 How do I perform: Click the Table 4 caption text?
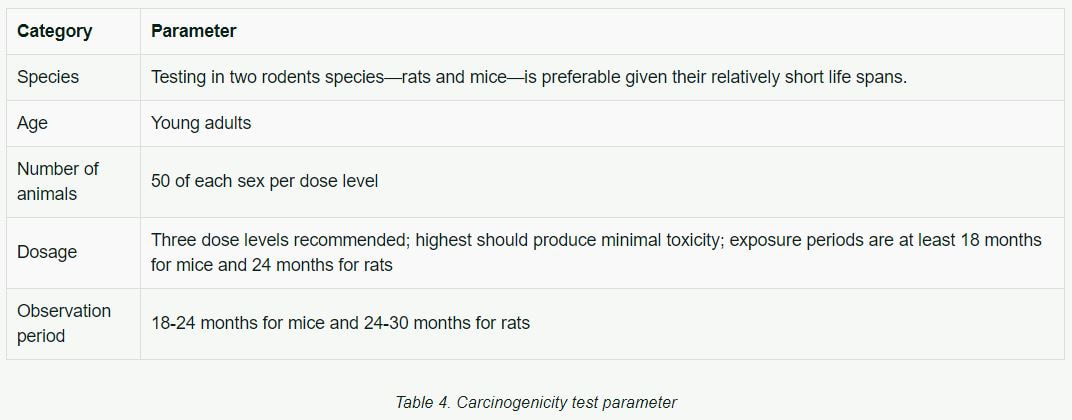pyautogui.click(x=536, y=402)
